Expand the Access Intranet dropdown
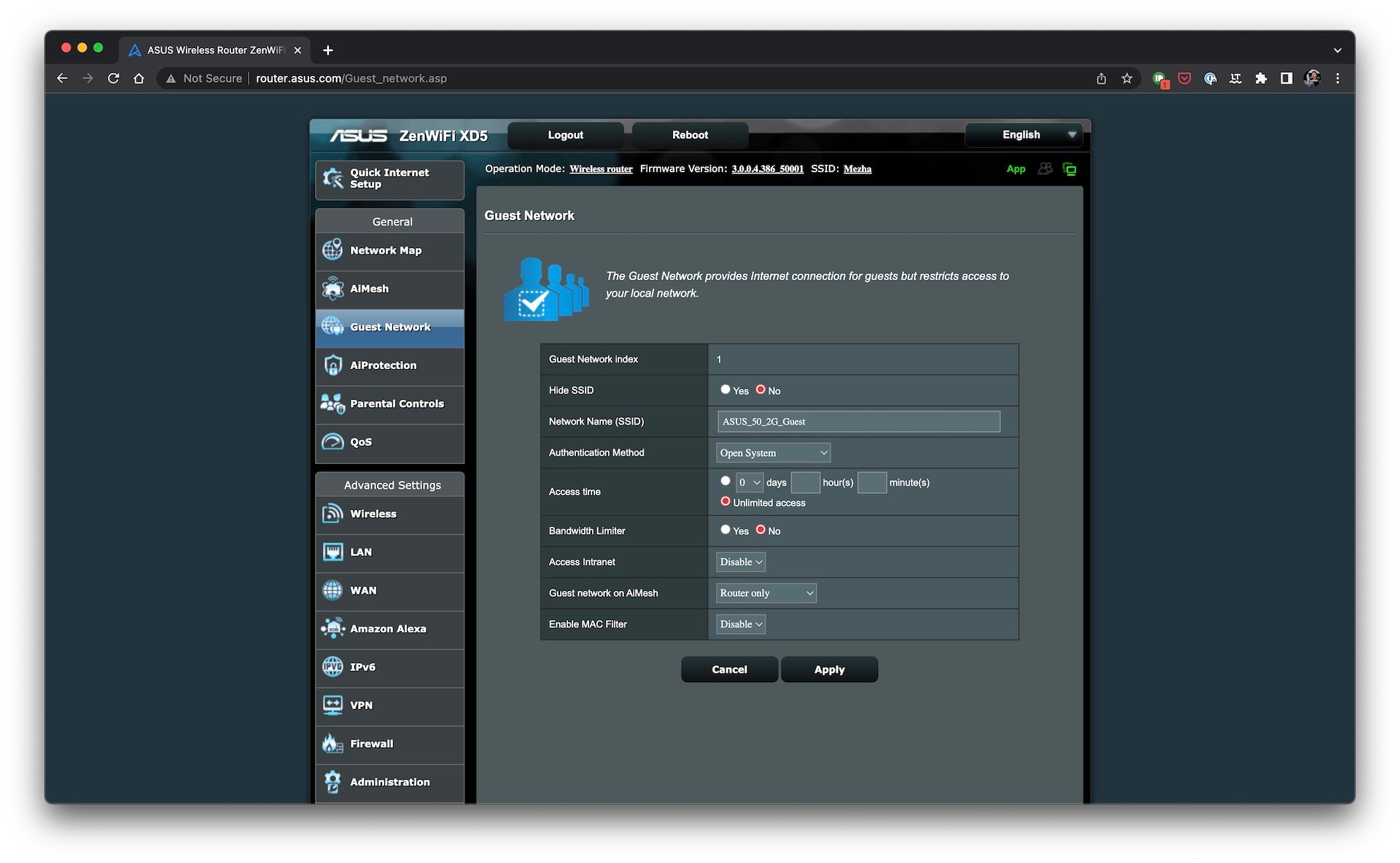 click(740, 561)
